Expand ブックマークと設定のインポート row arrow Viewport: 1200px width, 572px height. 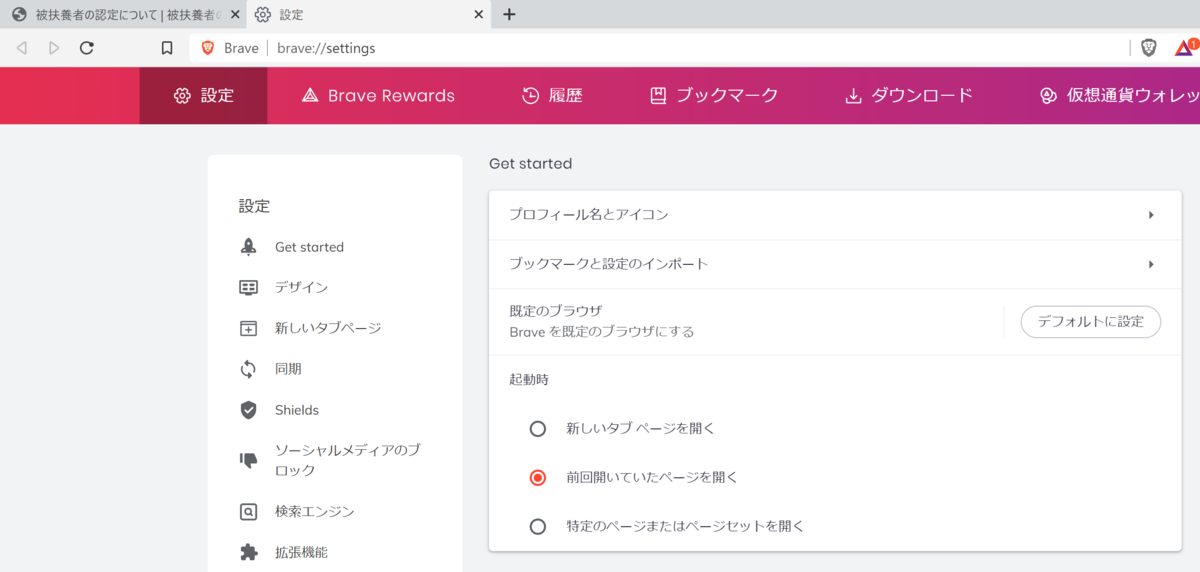[1151, 264]
